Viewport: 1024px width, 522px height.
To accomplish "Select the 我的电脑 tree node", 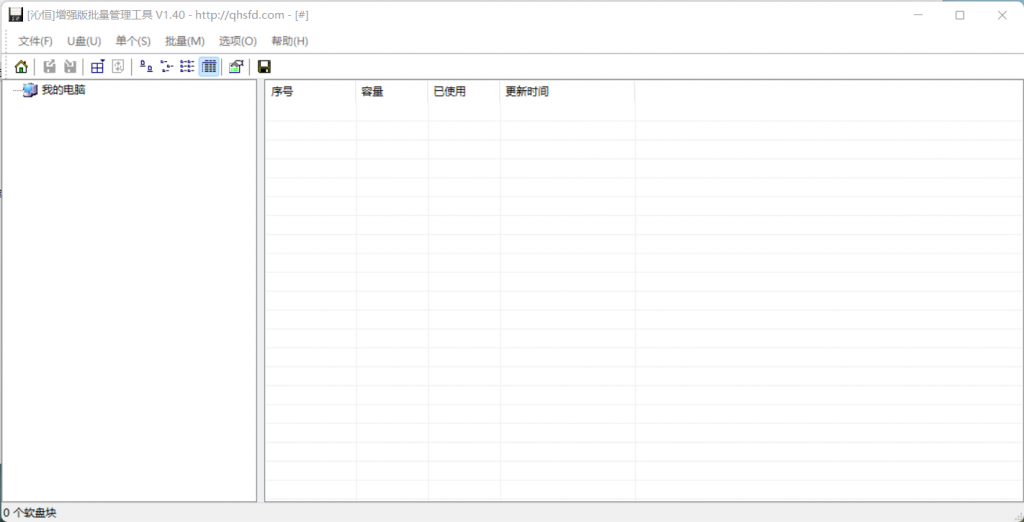I will click(x=63, y=90).
